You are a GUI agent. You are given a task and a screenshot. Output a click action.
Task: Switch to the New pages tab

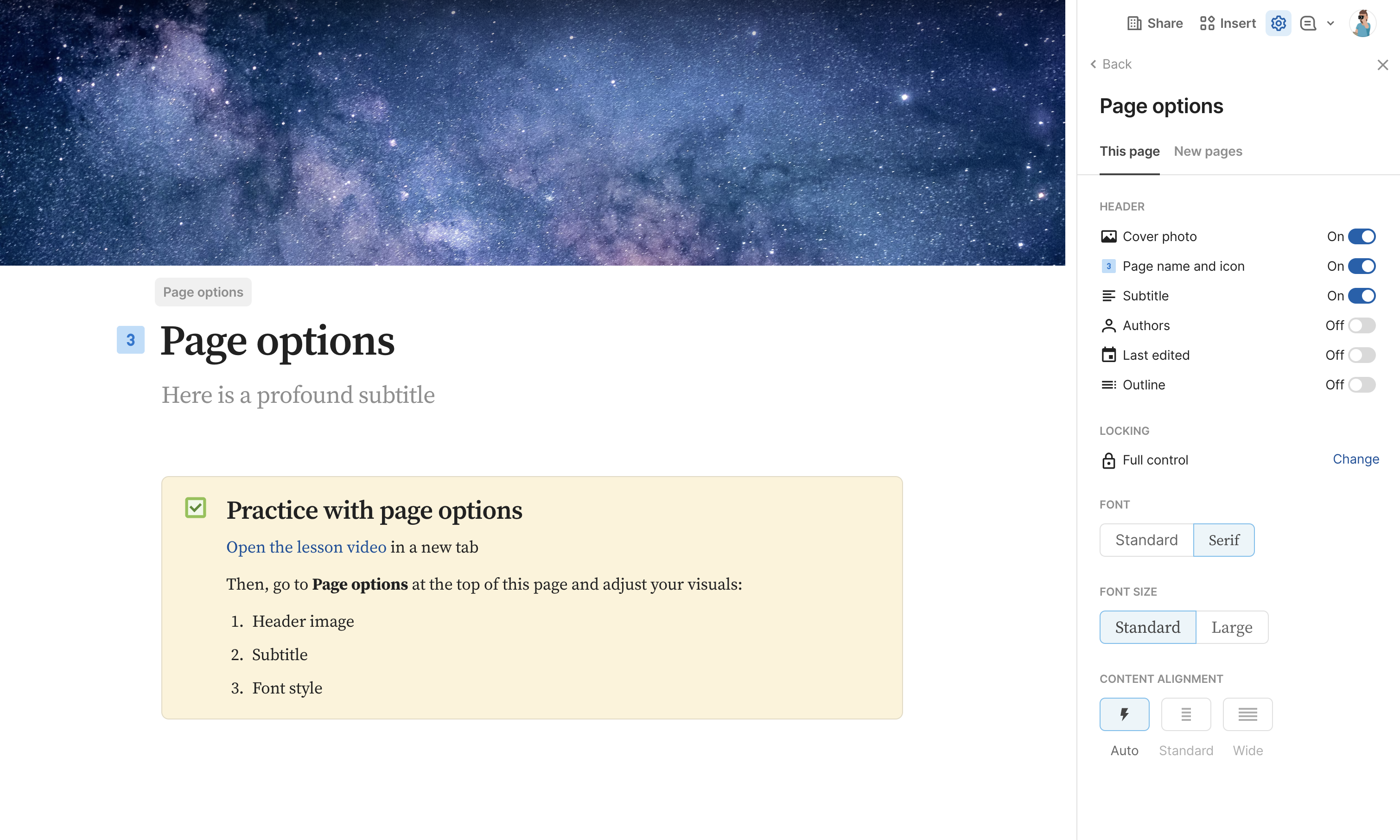tap(1208, 151)
